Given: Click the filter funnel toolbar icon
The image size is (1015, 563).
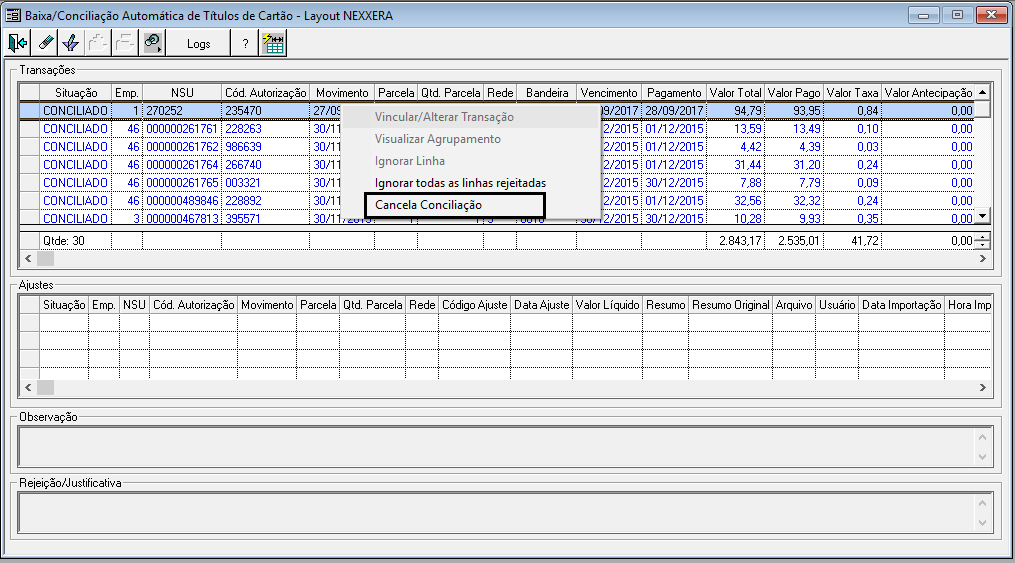Looking at the screenshot, I should [71, 43].
